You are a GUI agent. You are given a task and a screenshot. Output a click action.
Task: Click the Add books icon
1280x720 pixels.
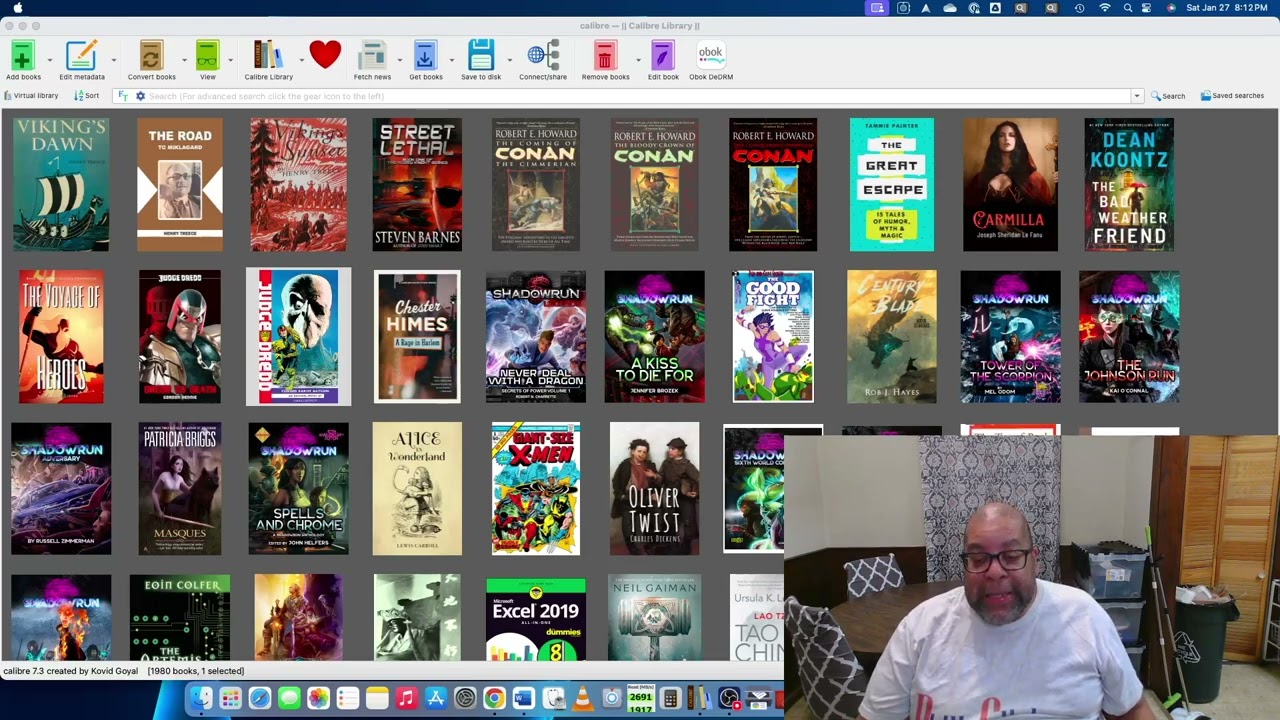pos(23,55)
